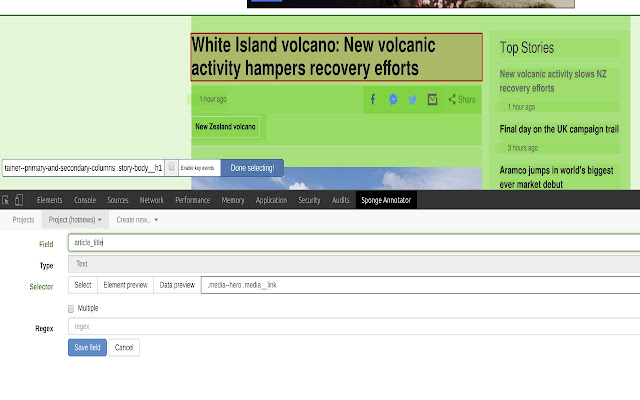Screen dimensions: 640x400
Task: Click the article hero image
Action: pos(336,178)
